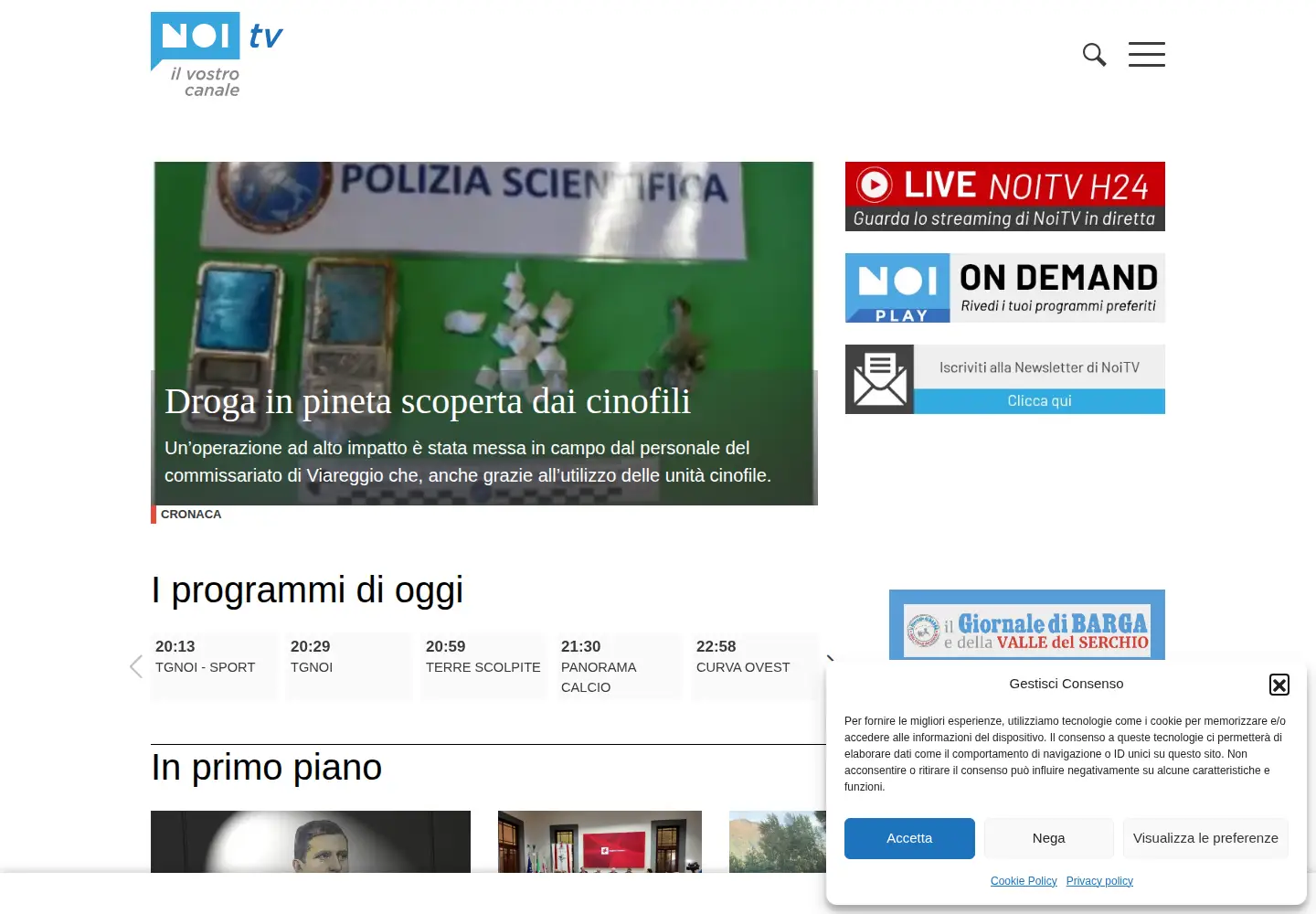
Task: Open Visualizza le preferenze
Action: point(1205,838)
